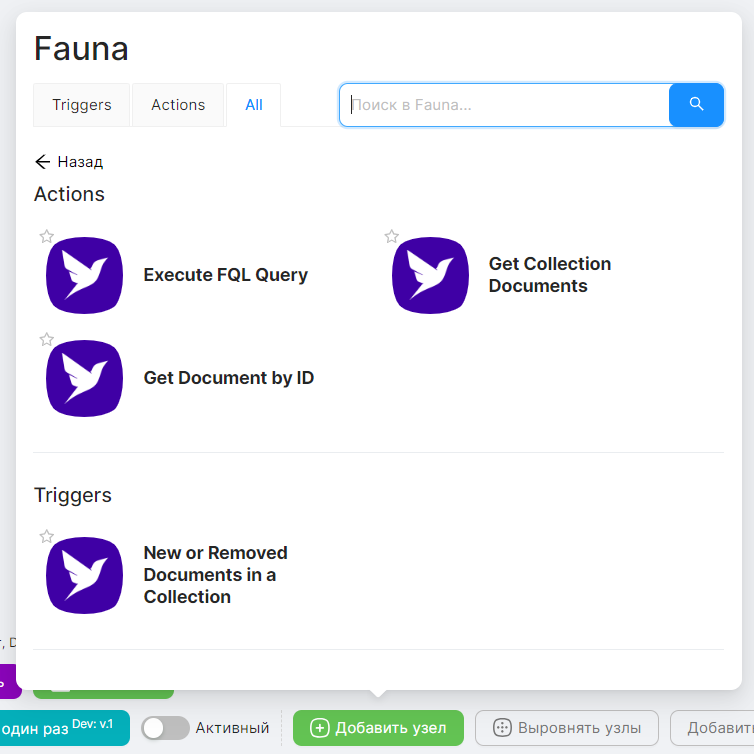Star the Get Document by ID action
The height and width of the screenshot is (754, 754).
coord(47,340)
